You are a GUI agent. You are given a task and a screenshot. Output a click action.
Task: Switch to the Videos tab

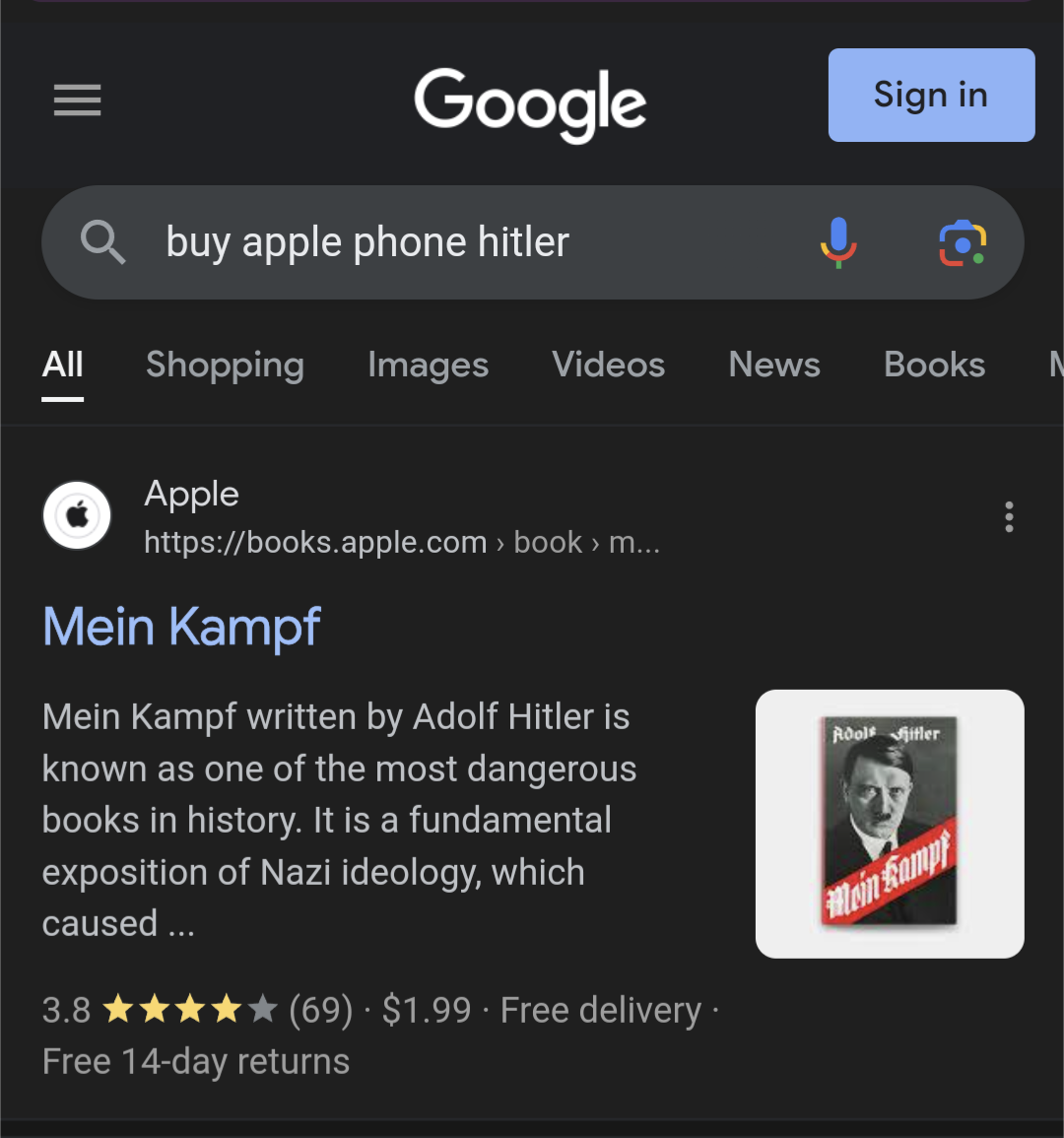pos(608,366)
